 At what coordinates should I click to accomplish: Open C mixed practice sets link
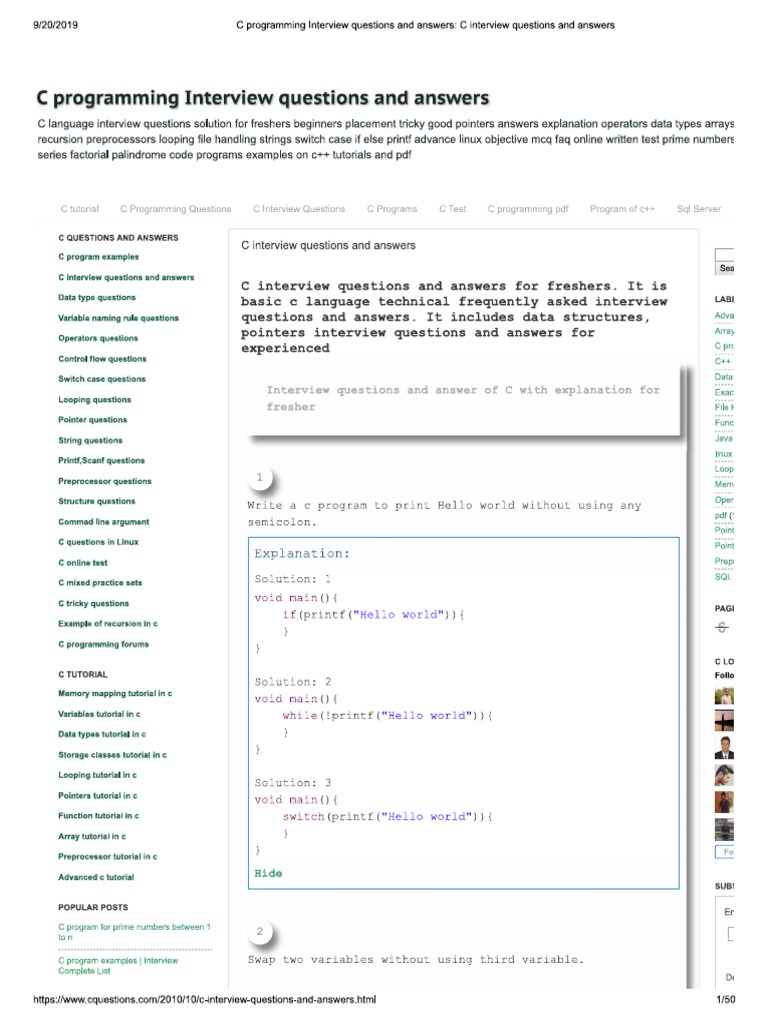tap(100, 583)
